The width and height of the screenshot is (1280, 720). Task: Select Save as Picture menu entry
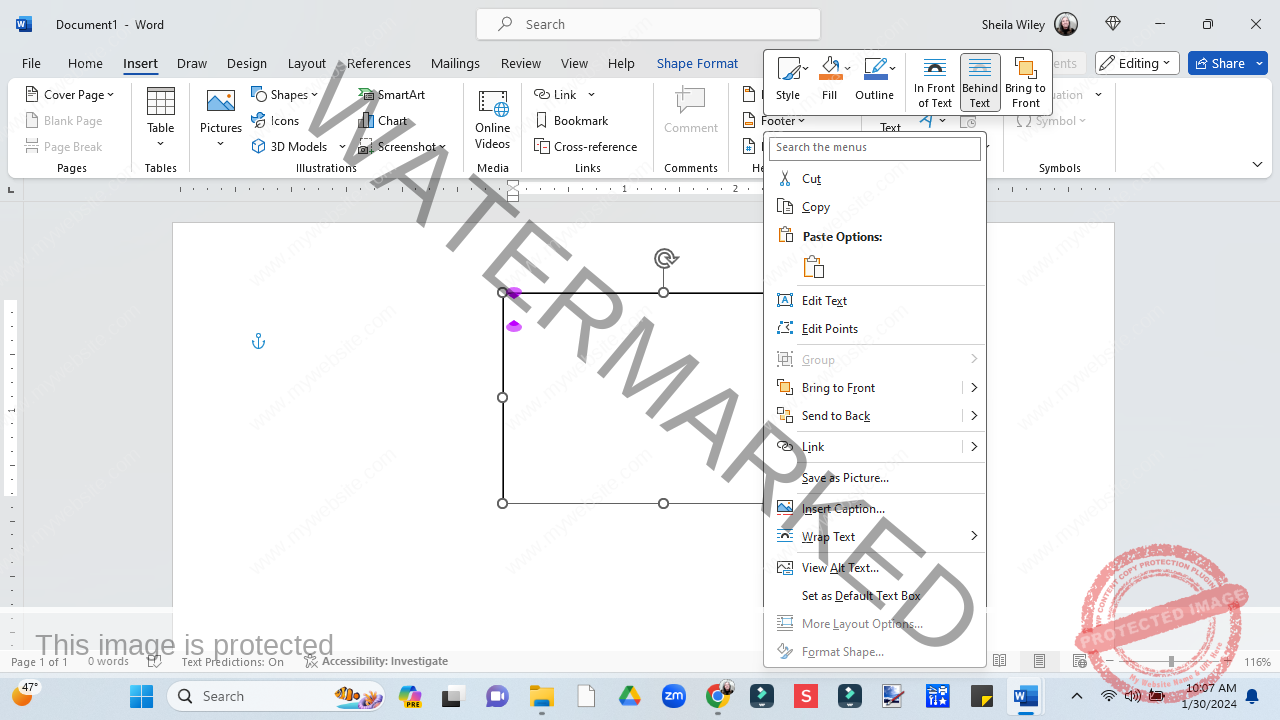point(874,478)
